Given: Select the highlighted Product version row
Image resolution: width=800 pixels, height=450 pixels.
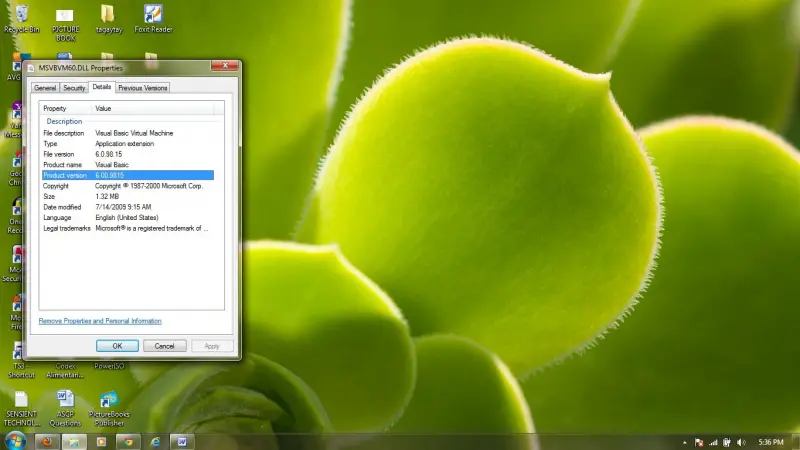Looking at the screenshot, I should coord(128,176).
